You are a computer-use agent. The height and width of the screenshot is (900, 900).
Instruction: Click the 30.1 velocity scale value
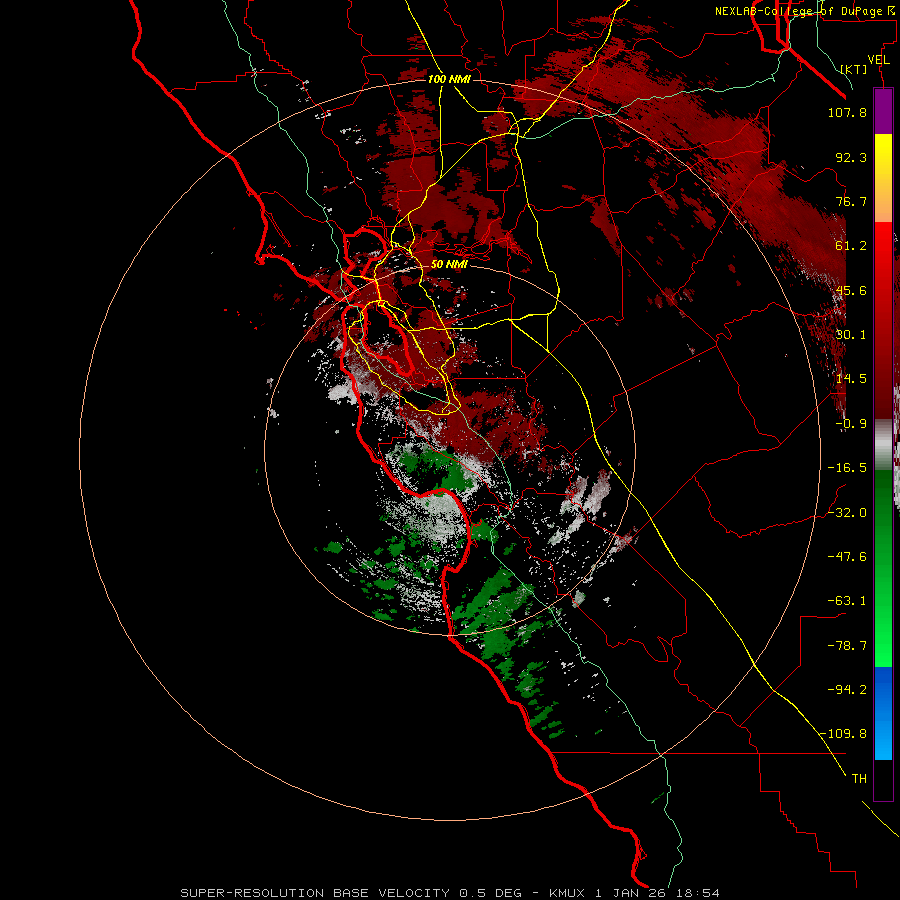[851, 335]
